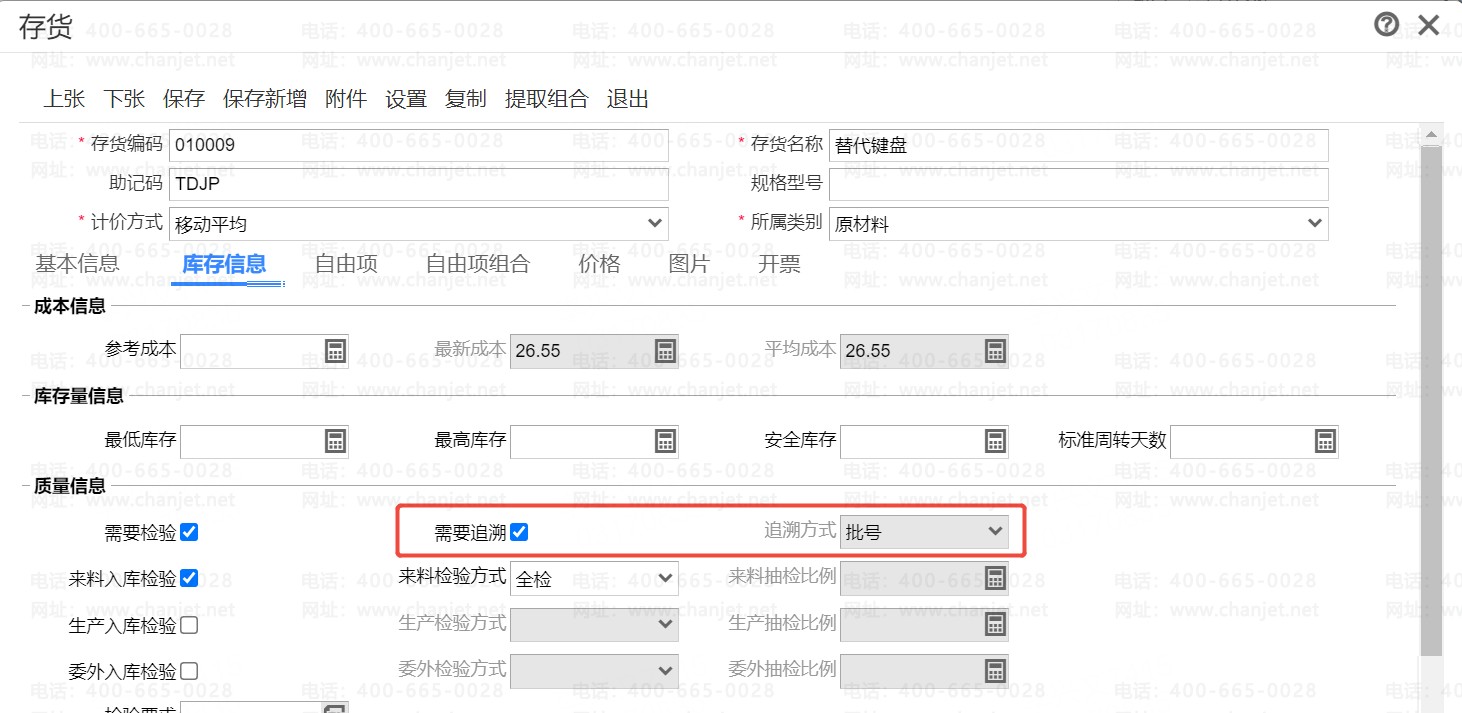
Task: Click calculator icon beside 平均成本 field
Action: (x=995, y=351)
